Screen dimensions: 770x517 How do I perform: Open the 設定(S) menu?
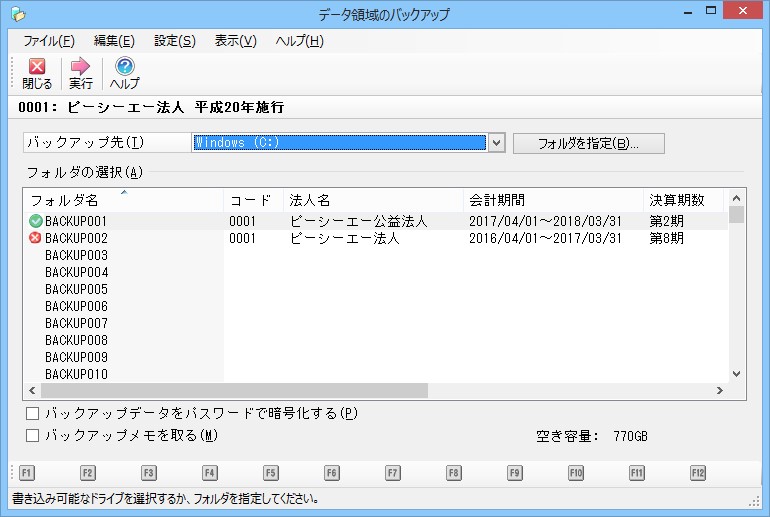(x=175, y=41)
